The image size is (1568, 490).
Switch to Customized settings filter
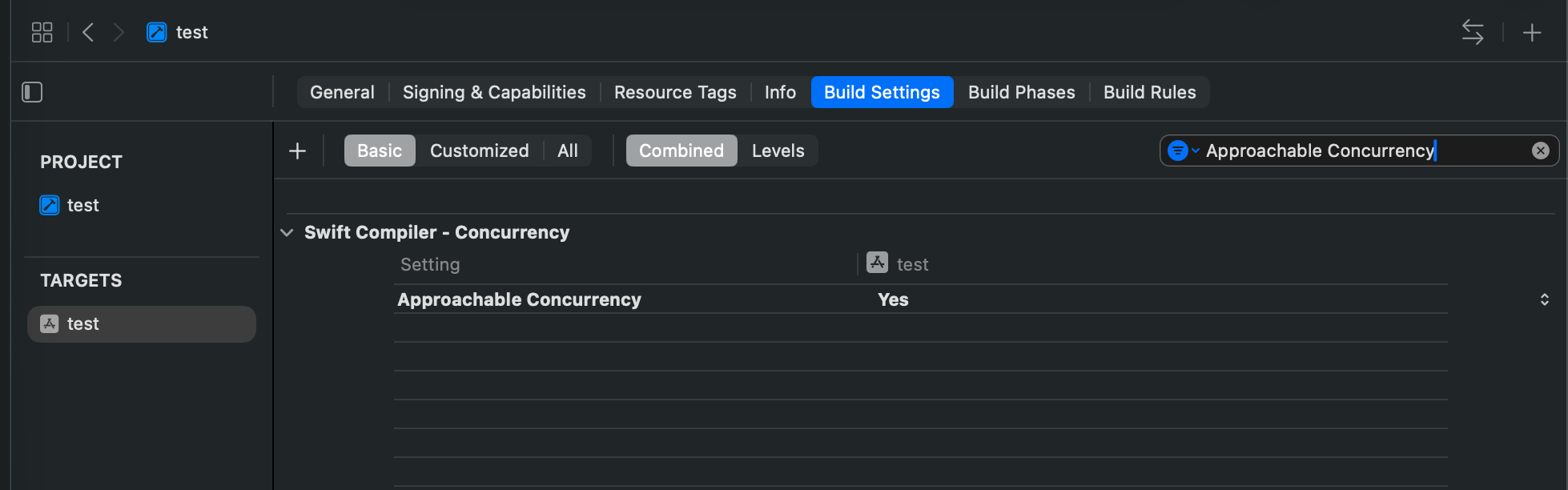[x=479, y=151]
